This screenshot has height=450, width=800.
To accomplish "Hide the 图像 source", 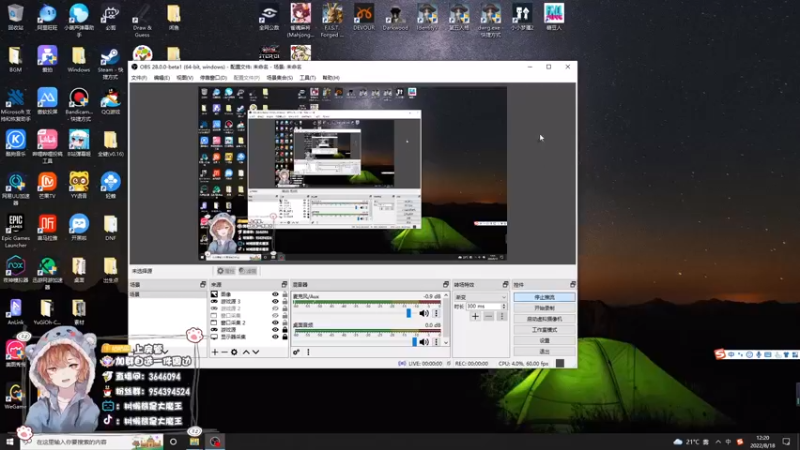I will pyautogui.click(x=276, y=294).
